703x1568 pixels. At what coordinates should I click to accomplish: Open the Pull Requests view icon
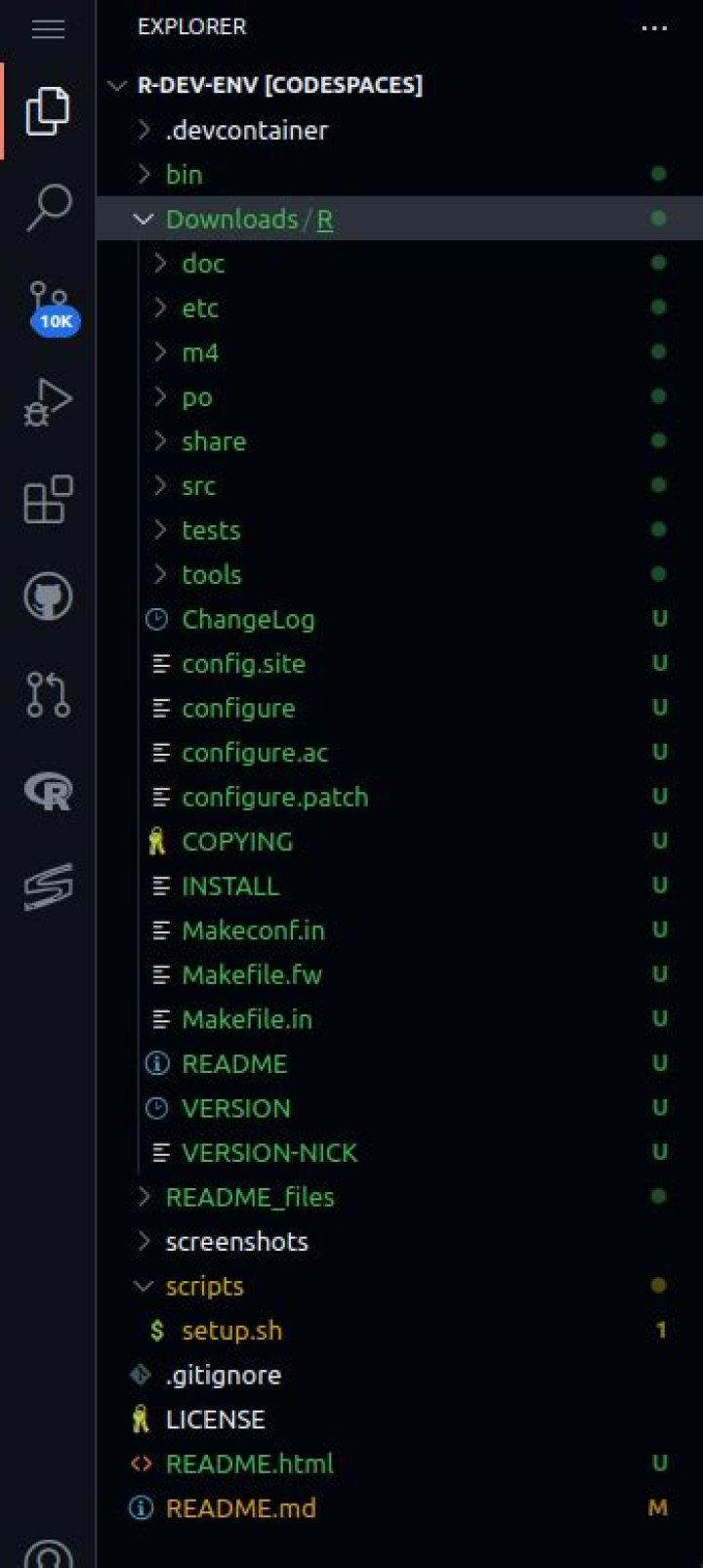click(x=47, y=693)
